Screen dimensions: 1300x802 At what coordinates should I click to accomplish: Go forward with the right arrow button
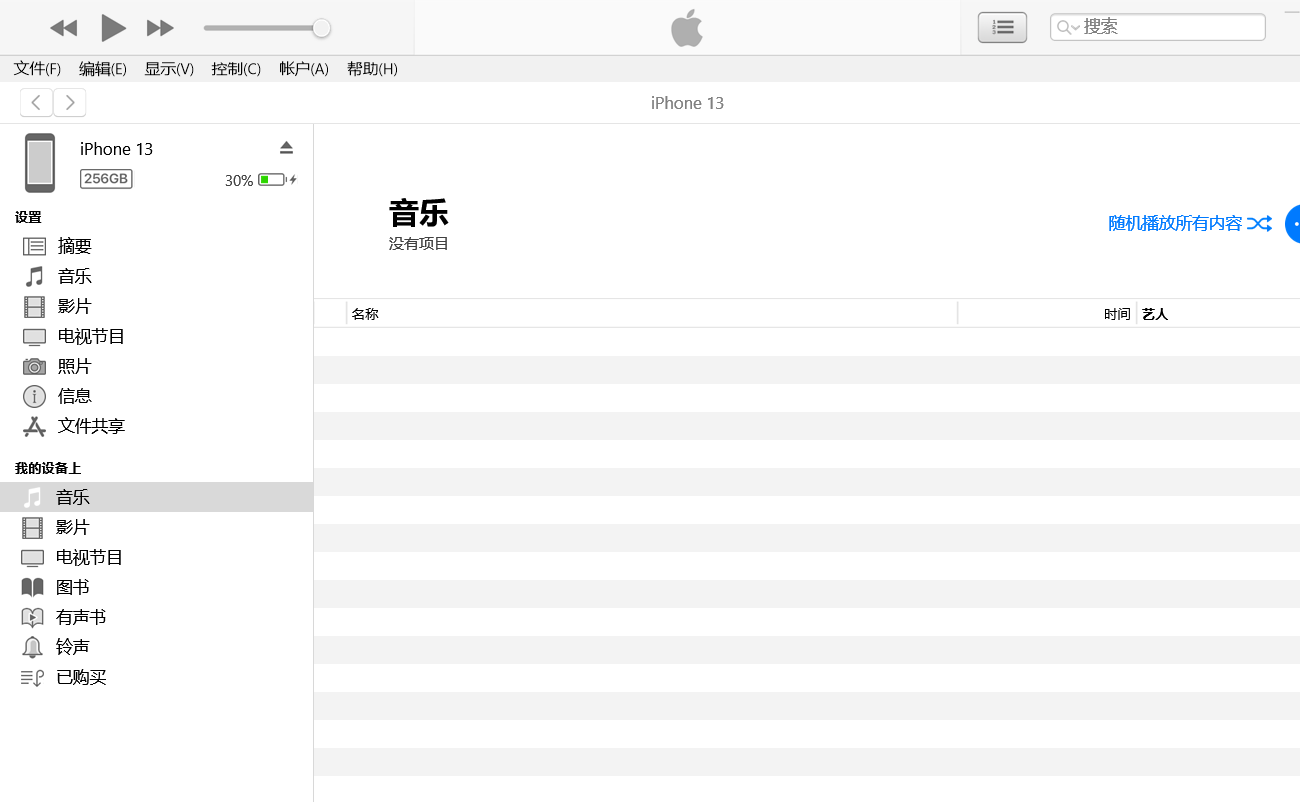point(70,102)
